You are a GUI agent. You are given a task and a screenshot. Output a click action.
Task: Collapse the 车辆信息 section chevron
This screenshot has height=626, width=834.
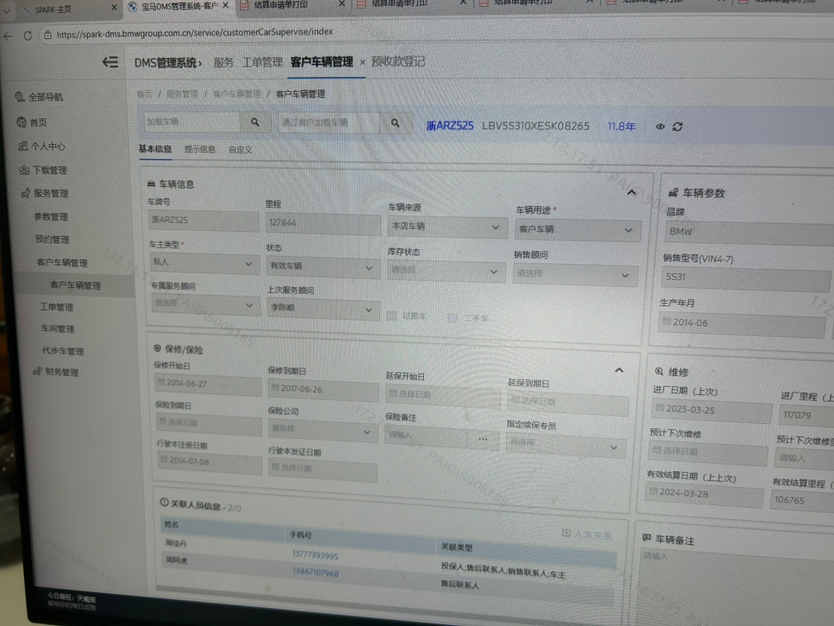631,192
